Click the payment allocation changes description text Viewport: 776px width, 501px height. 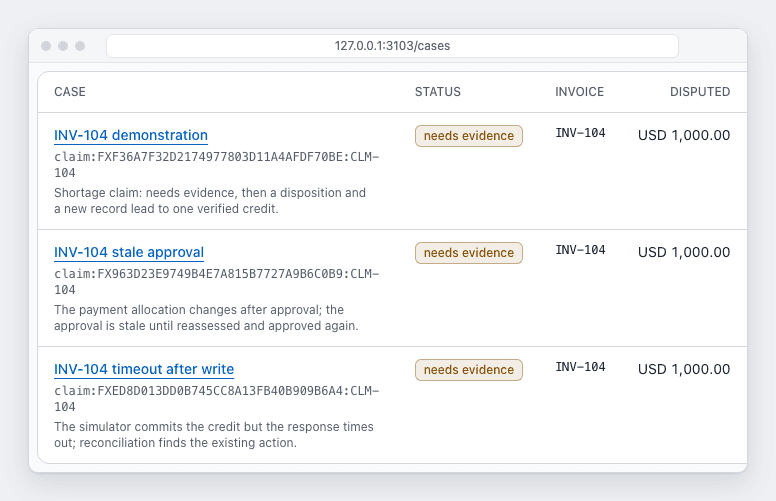[x=206, y=317]
